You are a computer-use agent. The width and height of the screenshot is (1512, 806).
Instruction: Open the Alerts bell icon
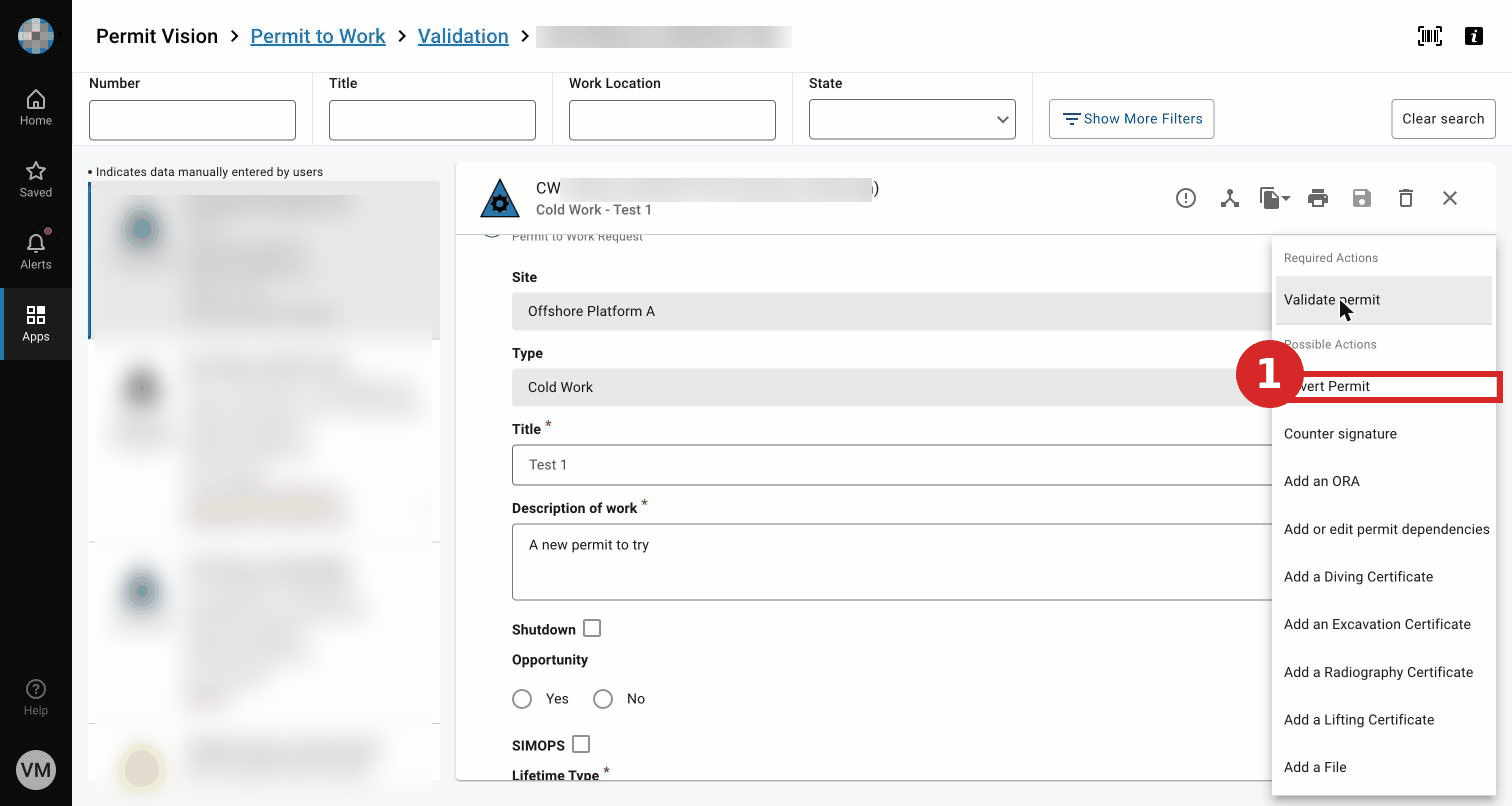36,252
